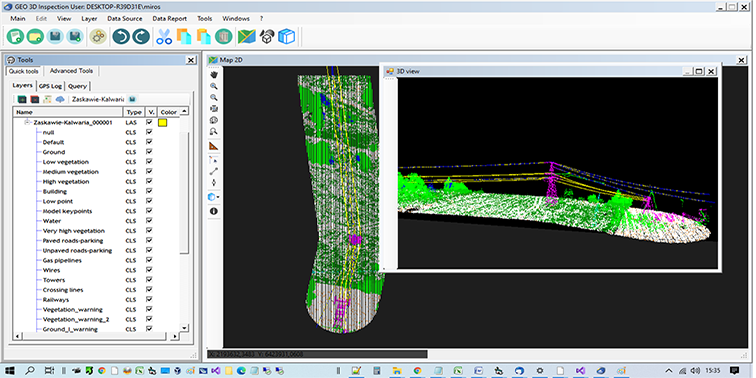The image size is (756, 378).
Task: Click the save floppy disk icon
Action: point(55,36)
